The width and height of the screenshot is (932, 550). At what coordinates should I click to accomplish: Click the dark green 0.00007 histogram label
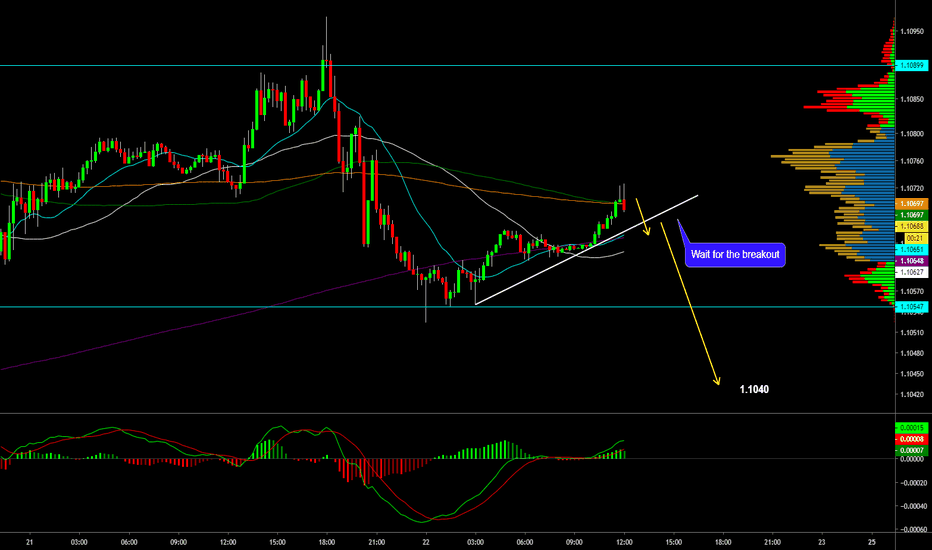[x=911, y=450]
